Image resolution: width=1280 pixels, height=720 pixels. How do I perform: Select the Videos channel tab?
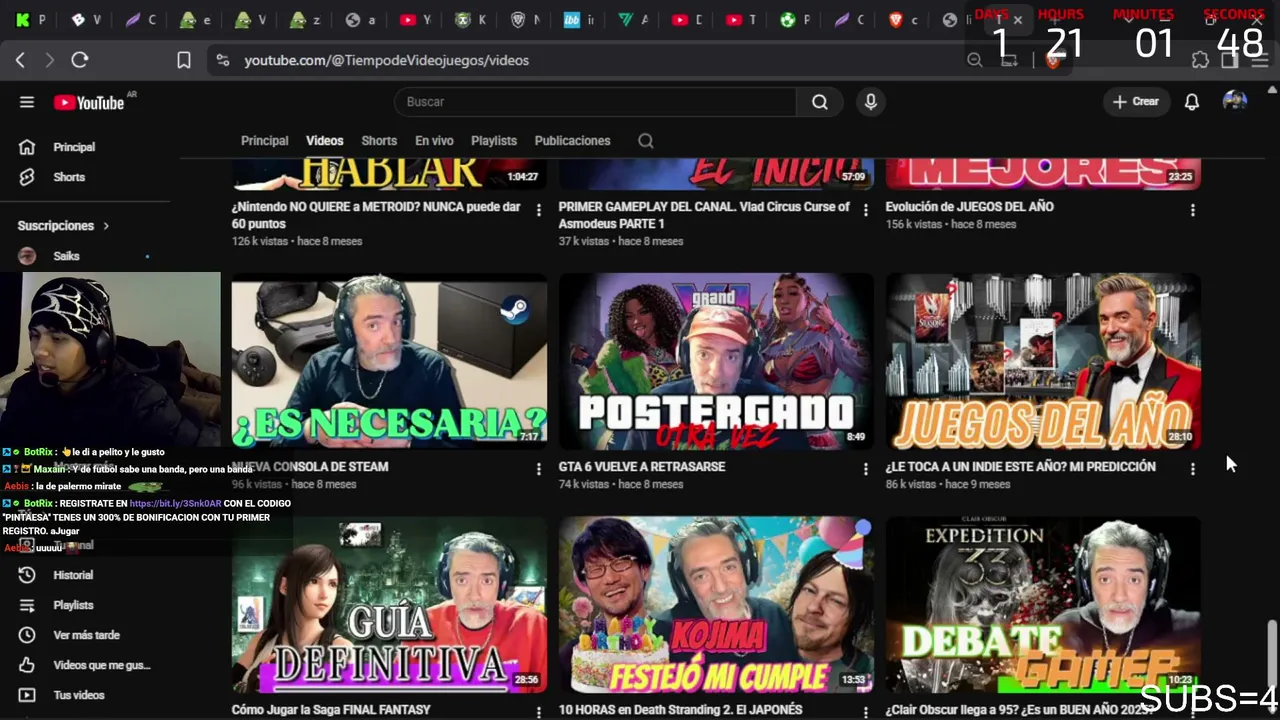click(x=324, y=141)
